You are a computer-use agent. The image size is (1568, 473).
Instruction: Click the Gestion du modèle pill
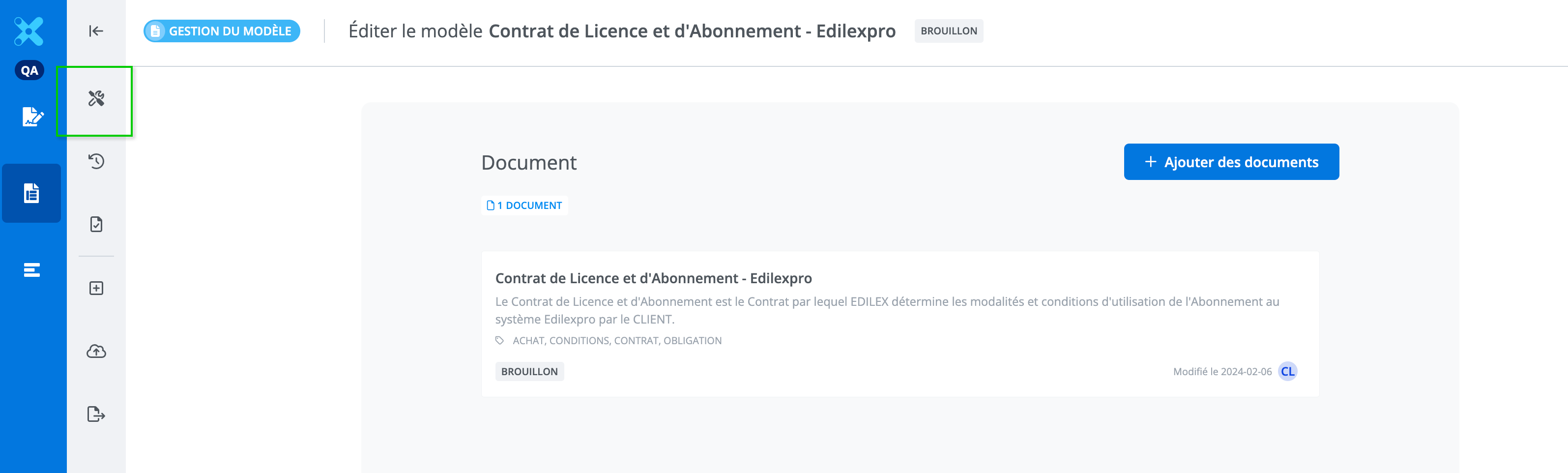point(222,31)
